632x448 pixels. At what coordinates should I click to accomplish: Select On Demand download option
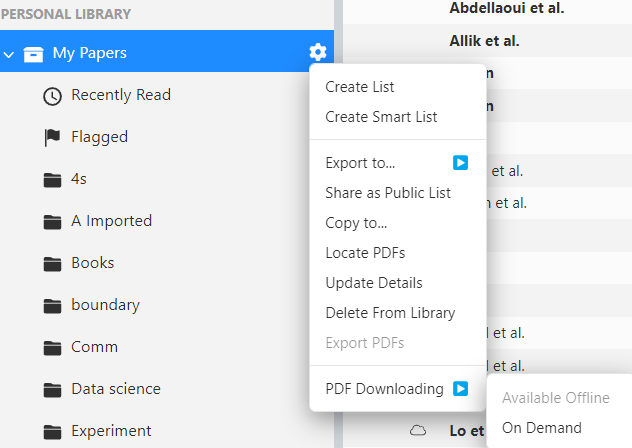pos(541,428)
